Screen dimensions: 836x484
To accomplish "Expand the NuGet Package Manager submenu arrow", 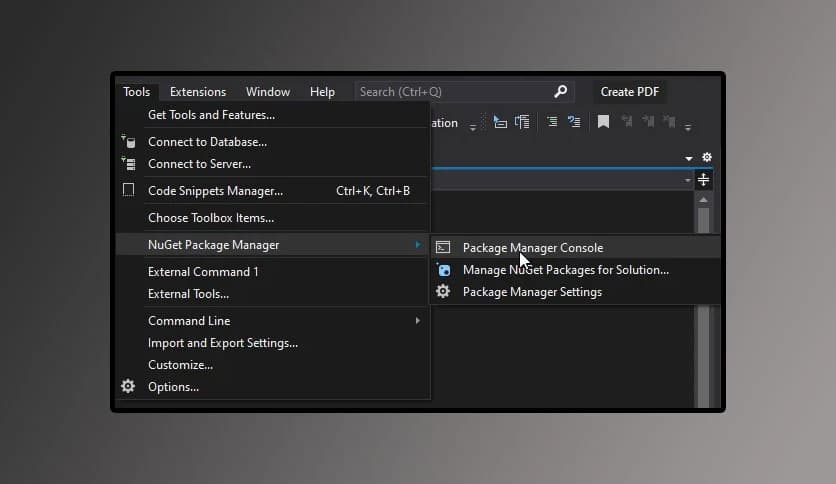I will pos(418,245).
